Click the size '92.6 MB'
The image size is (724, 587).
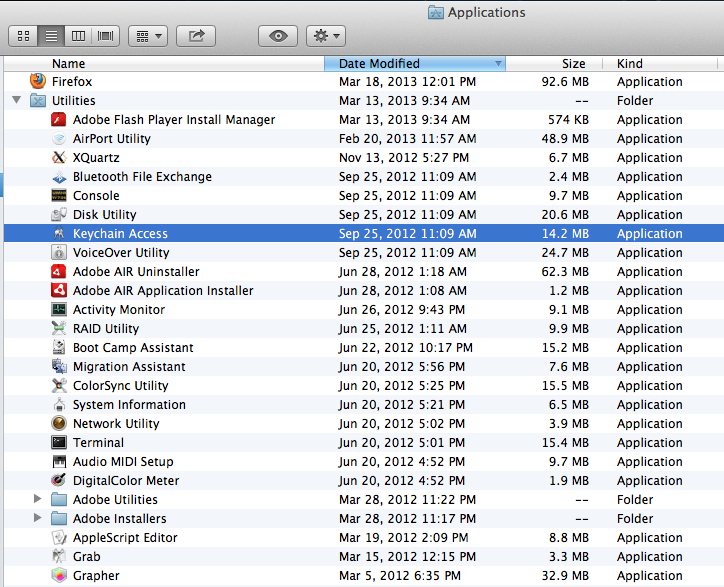565,82
